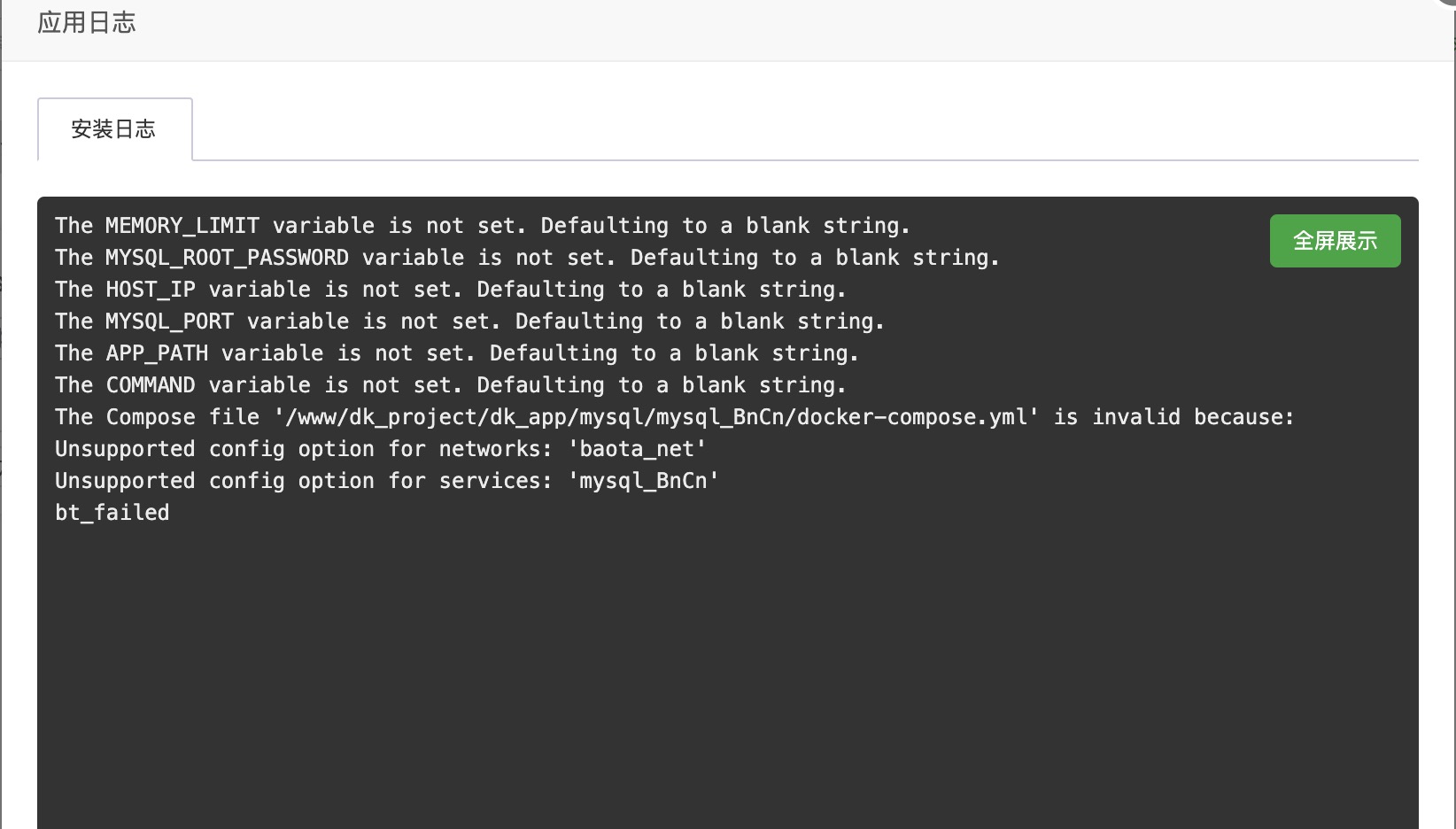Select the MYSQL_ROOT_PASSWORD warning line
Screen dimensions: 1456x829
(527, 258)
